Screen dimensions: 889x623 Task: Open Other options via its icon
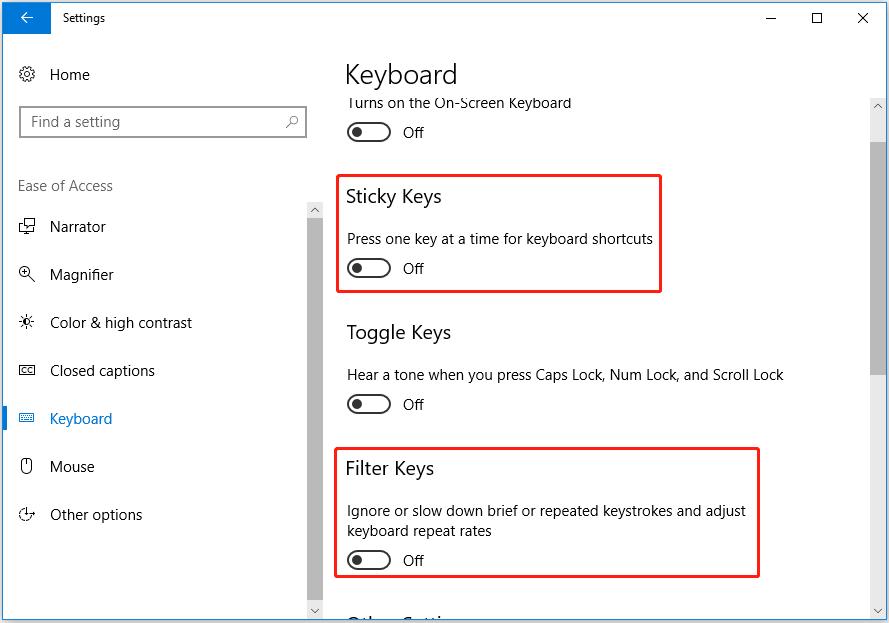coord(29,515)
